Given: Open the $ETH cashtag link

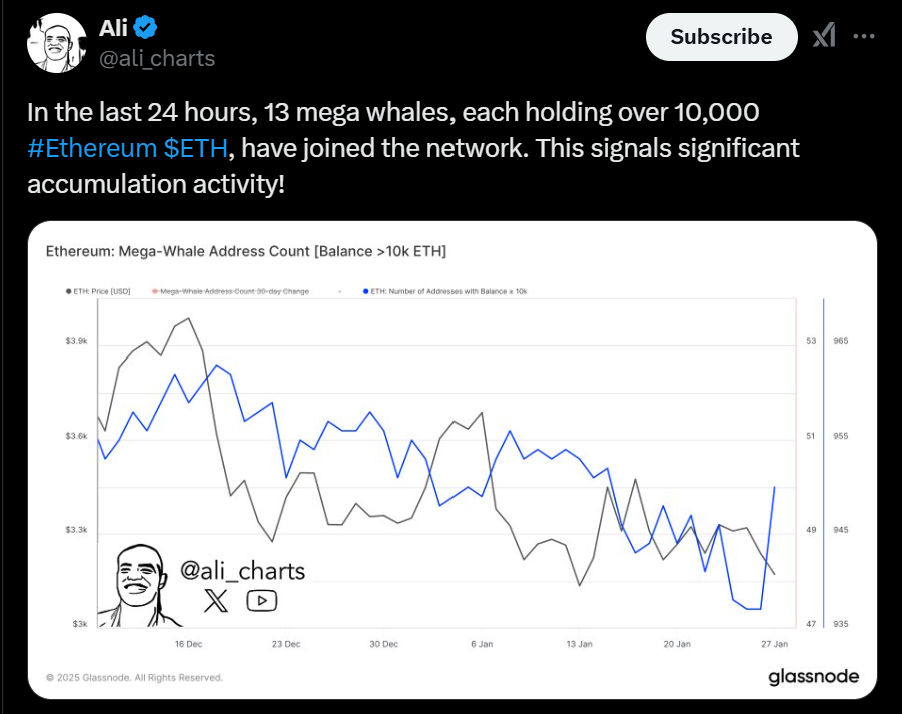Looking at the screenshot, I should 195,148.
